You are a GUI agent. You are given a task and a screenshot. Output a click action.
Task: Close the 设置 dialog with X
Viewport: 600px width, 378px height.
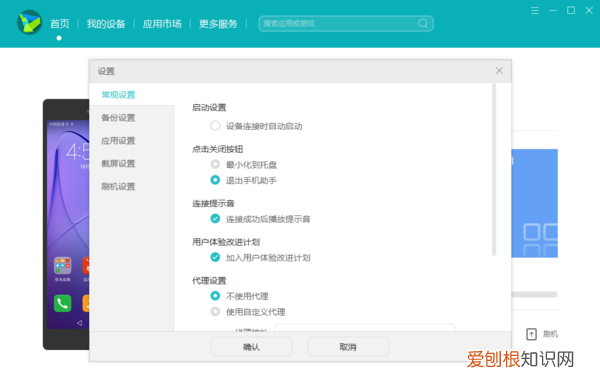(499, 70)
